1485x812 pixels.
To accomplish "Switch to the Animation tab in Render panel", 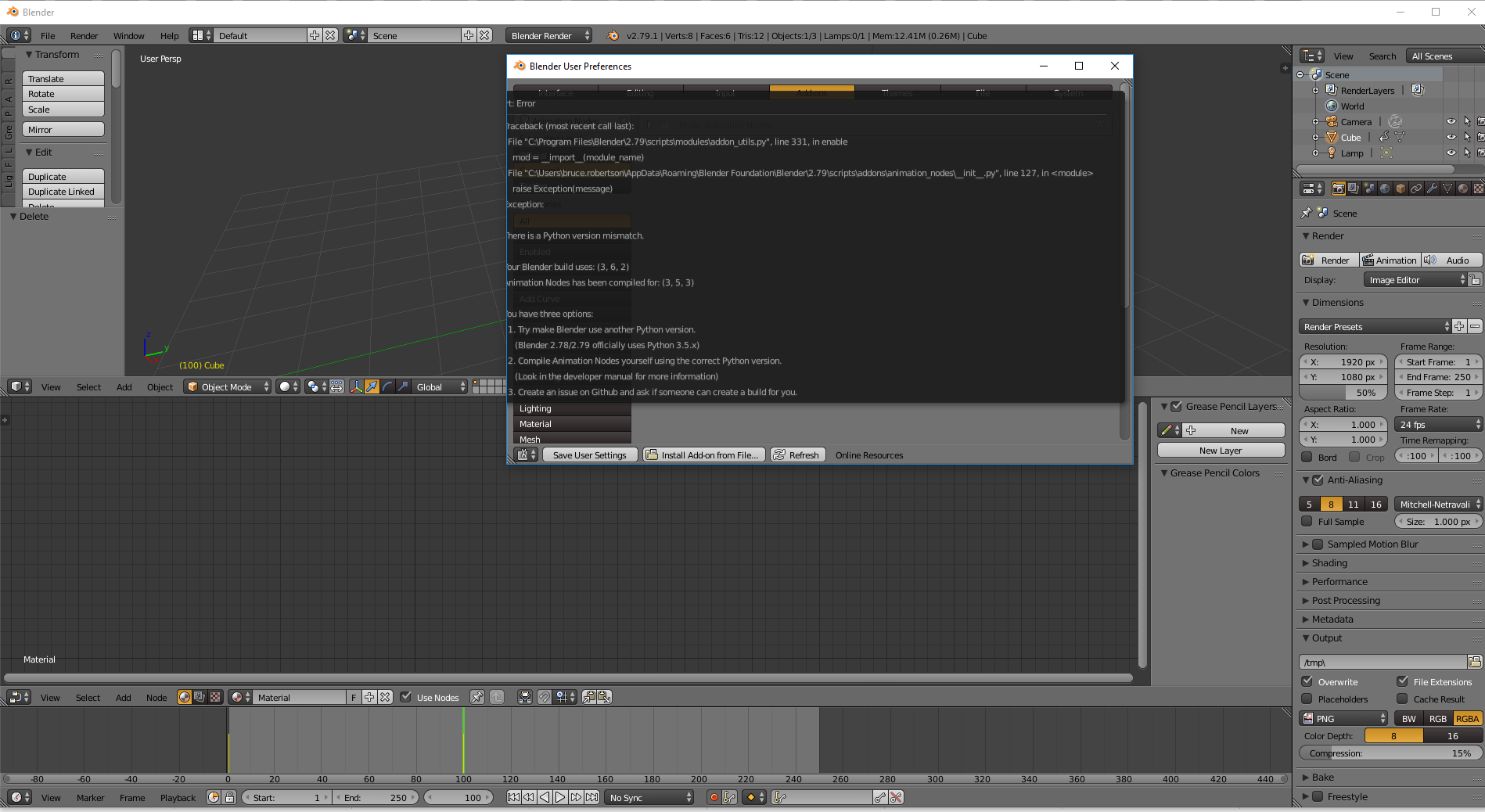I will (1390, 260).
